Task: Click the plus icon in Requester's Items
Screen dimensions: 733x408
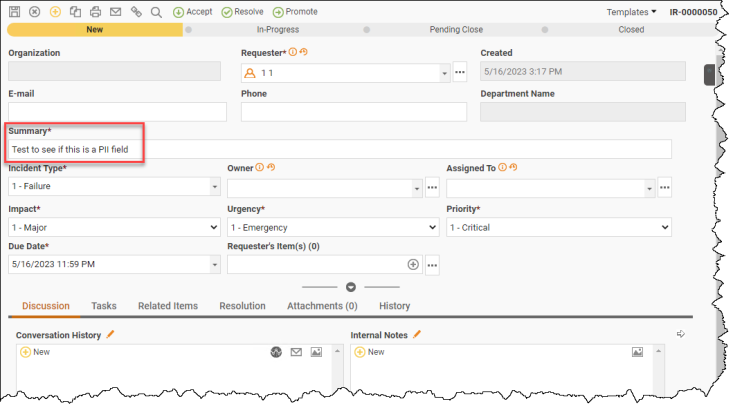Action: 413,265
